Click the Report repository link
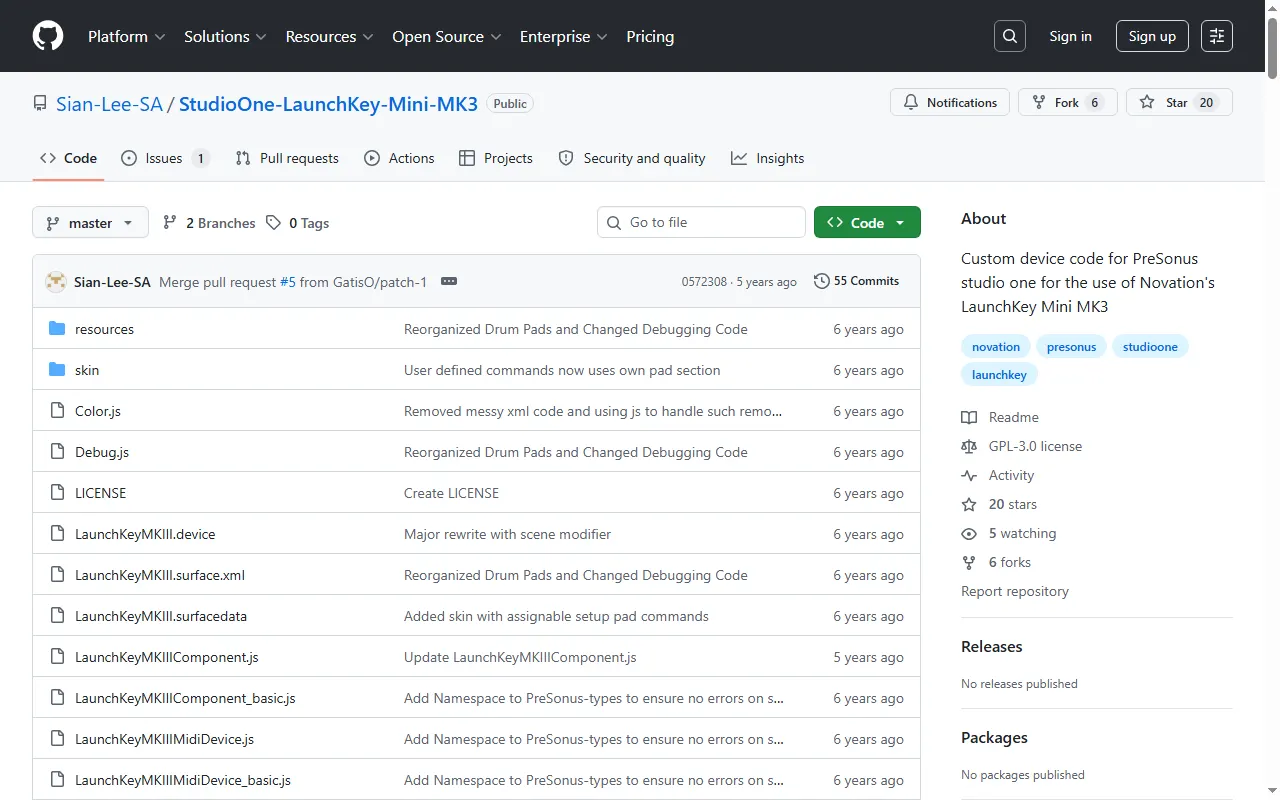Screen dimensions: 1280x800 (x=1015, y=591)
